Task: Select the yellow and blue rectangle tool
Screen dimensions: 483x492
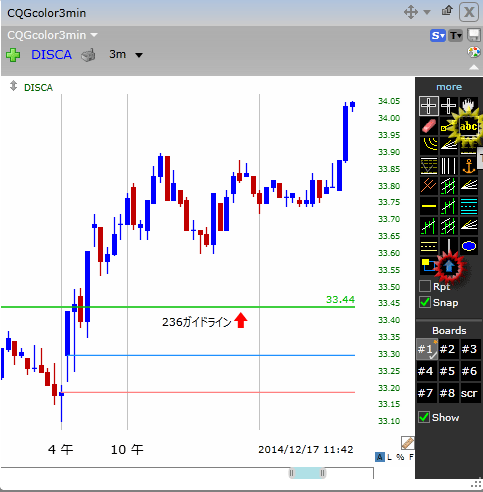Action: 428,266
